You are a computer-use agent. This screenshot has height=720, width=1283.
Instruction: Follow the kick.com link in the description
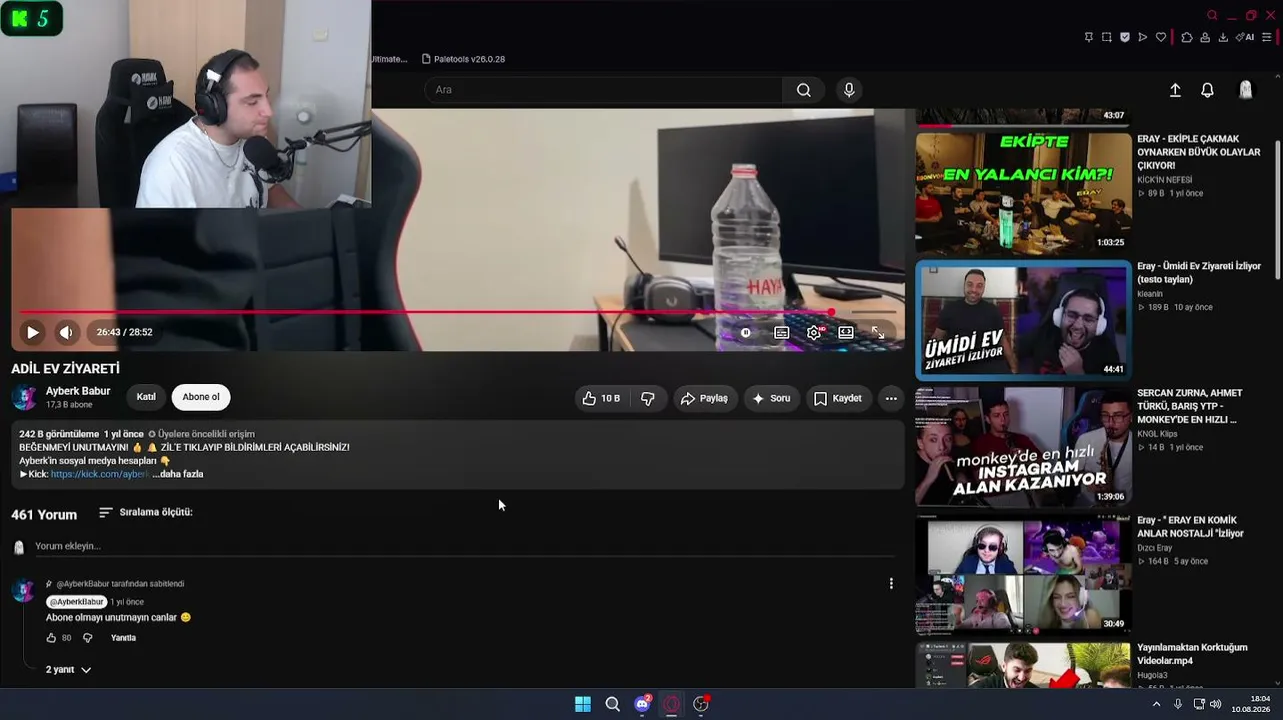tap(99, 474)
